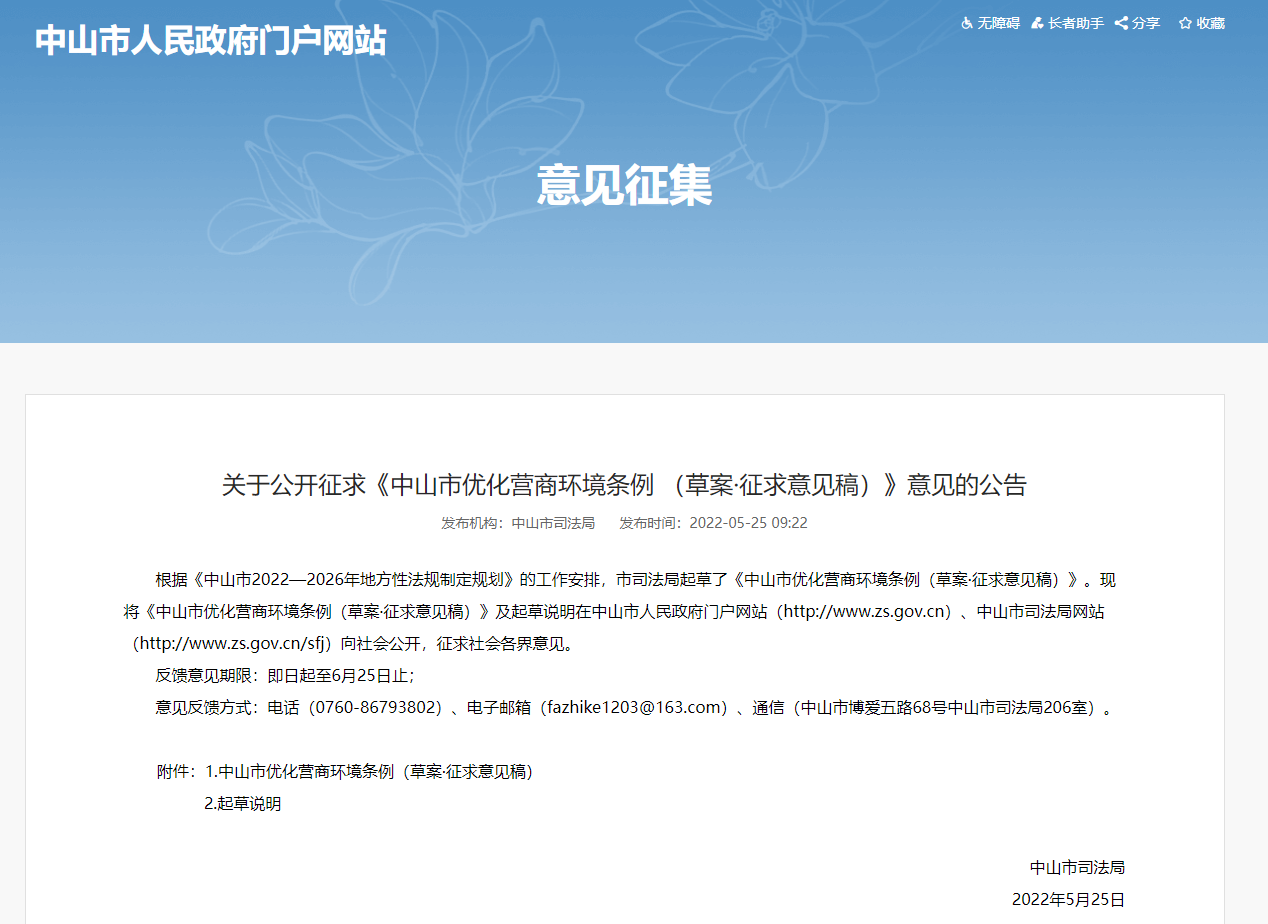Viewport: 1268px width, 924px height.
Task: Click the URL http://www.zs.gov.cn/sfj text
Action: click(230, 644)
